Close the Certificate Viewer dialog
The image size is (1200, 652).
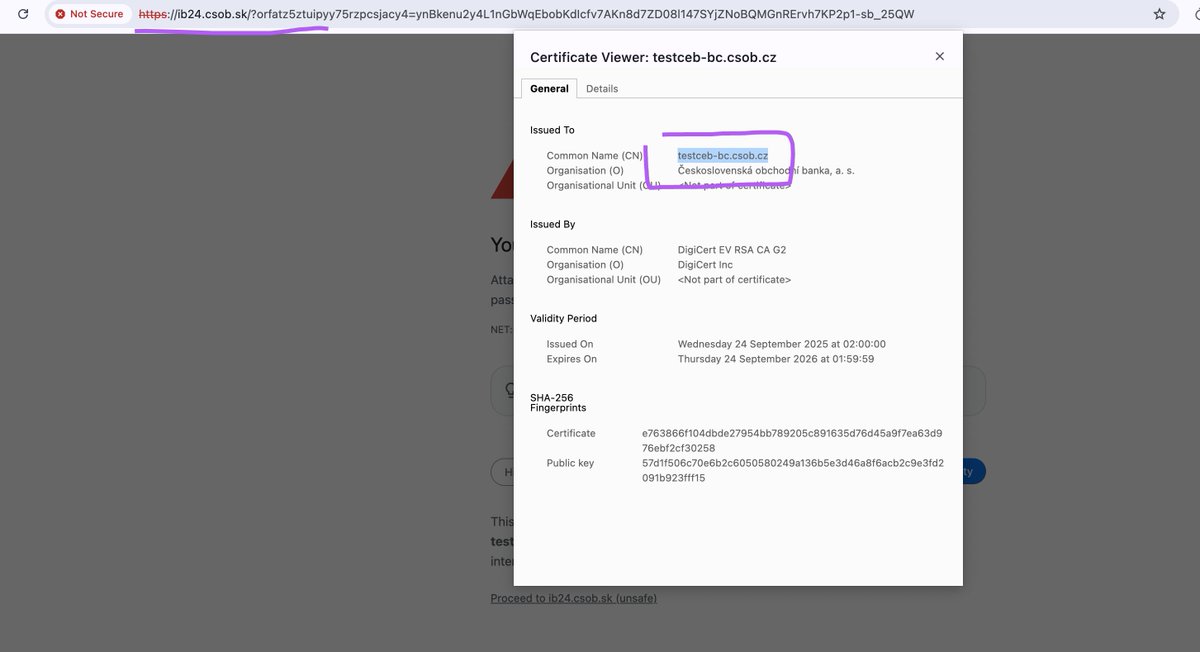coord(939,57)
